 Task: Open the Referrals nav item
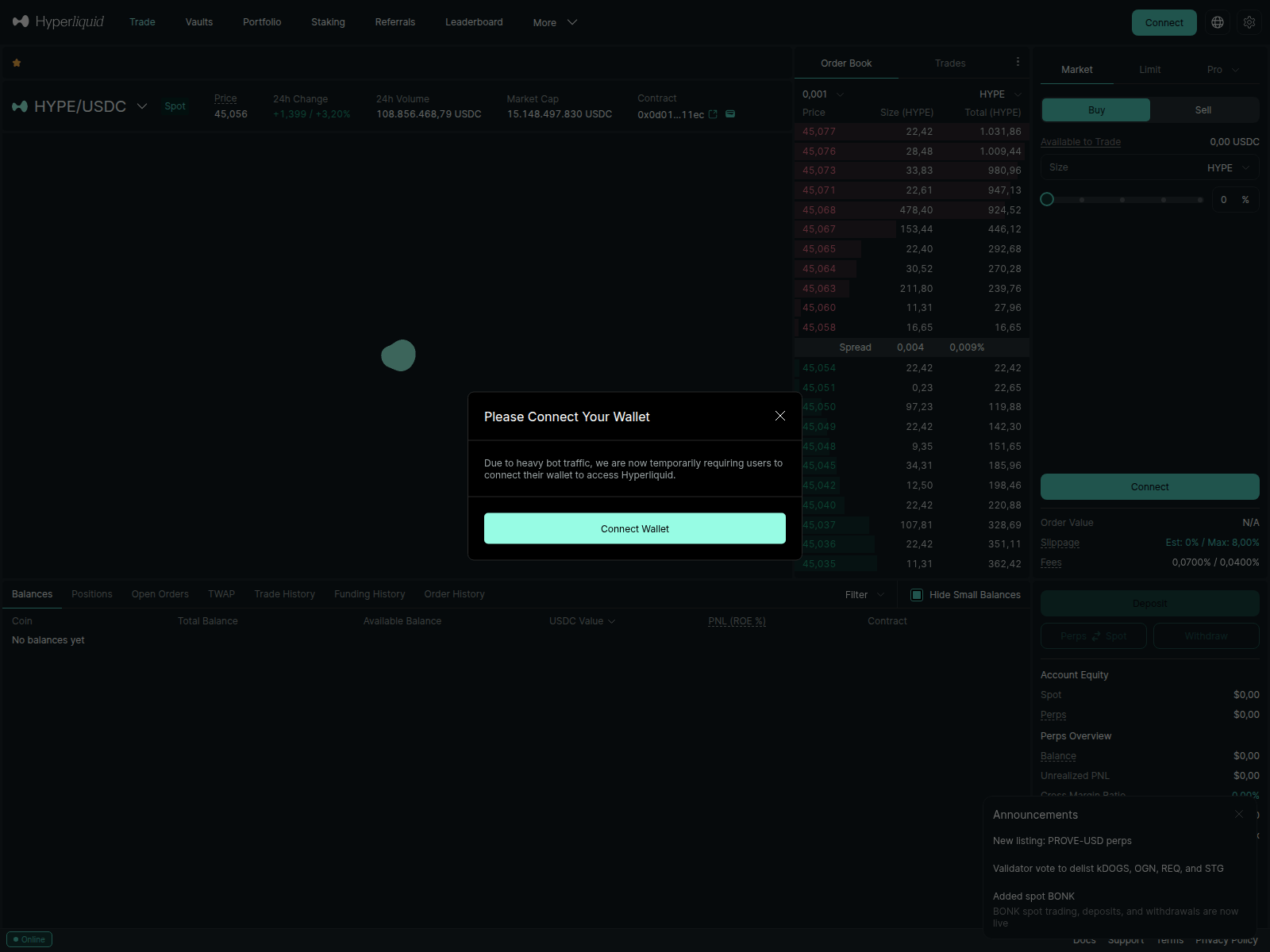pyautogui.click(x=395, y=22)
